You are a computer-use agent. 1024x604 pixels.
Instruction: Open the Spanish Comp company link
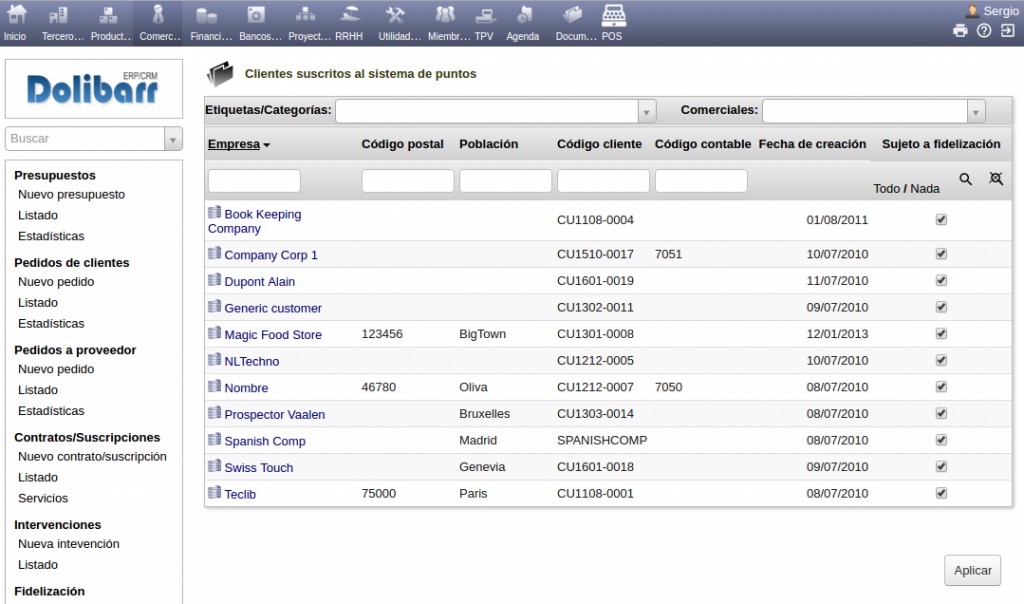coord(264,441)
